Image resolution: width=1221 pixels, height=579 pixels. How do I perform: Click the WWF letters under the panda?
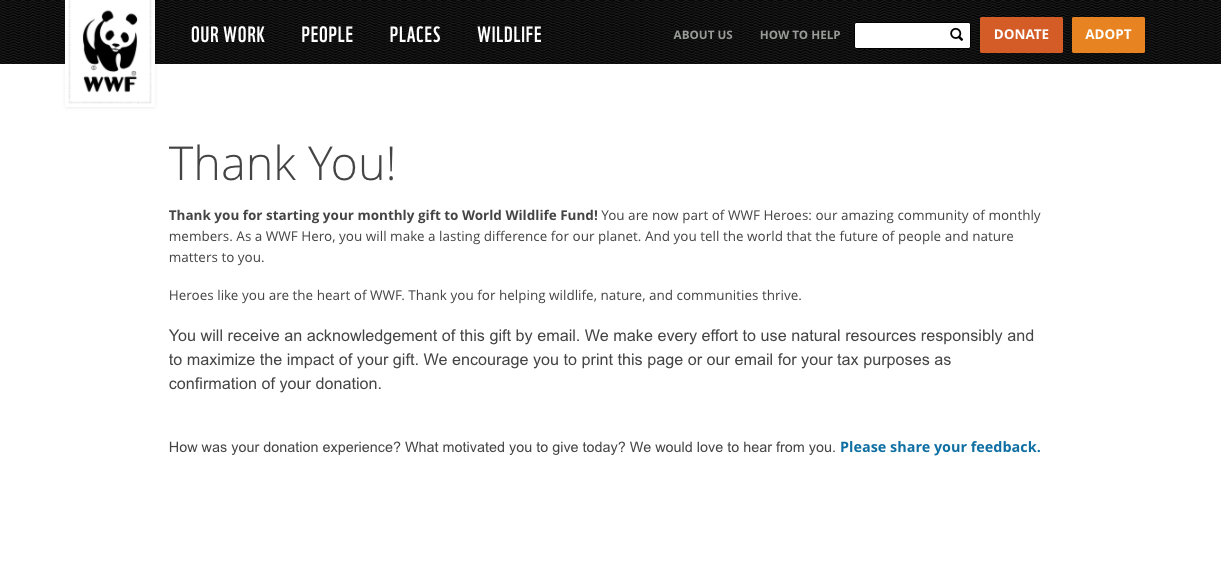pos(110,85)
